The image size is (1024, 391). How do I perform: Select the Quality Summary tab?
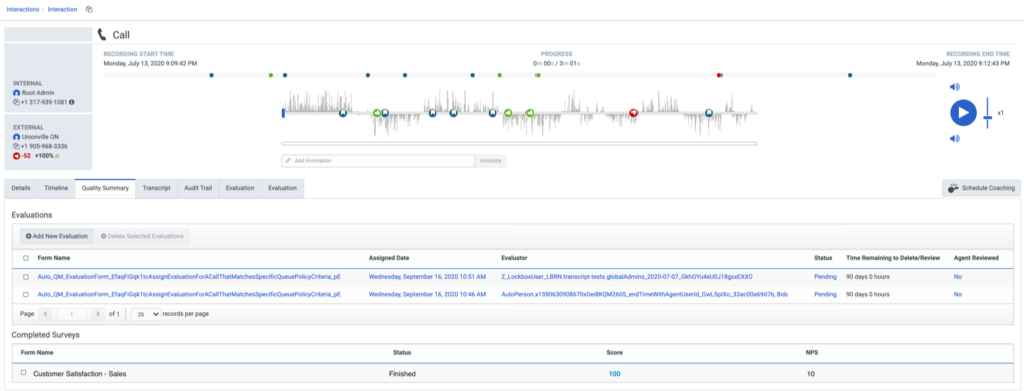(x=104, y=188)
